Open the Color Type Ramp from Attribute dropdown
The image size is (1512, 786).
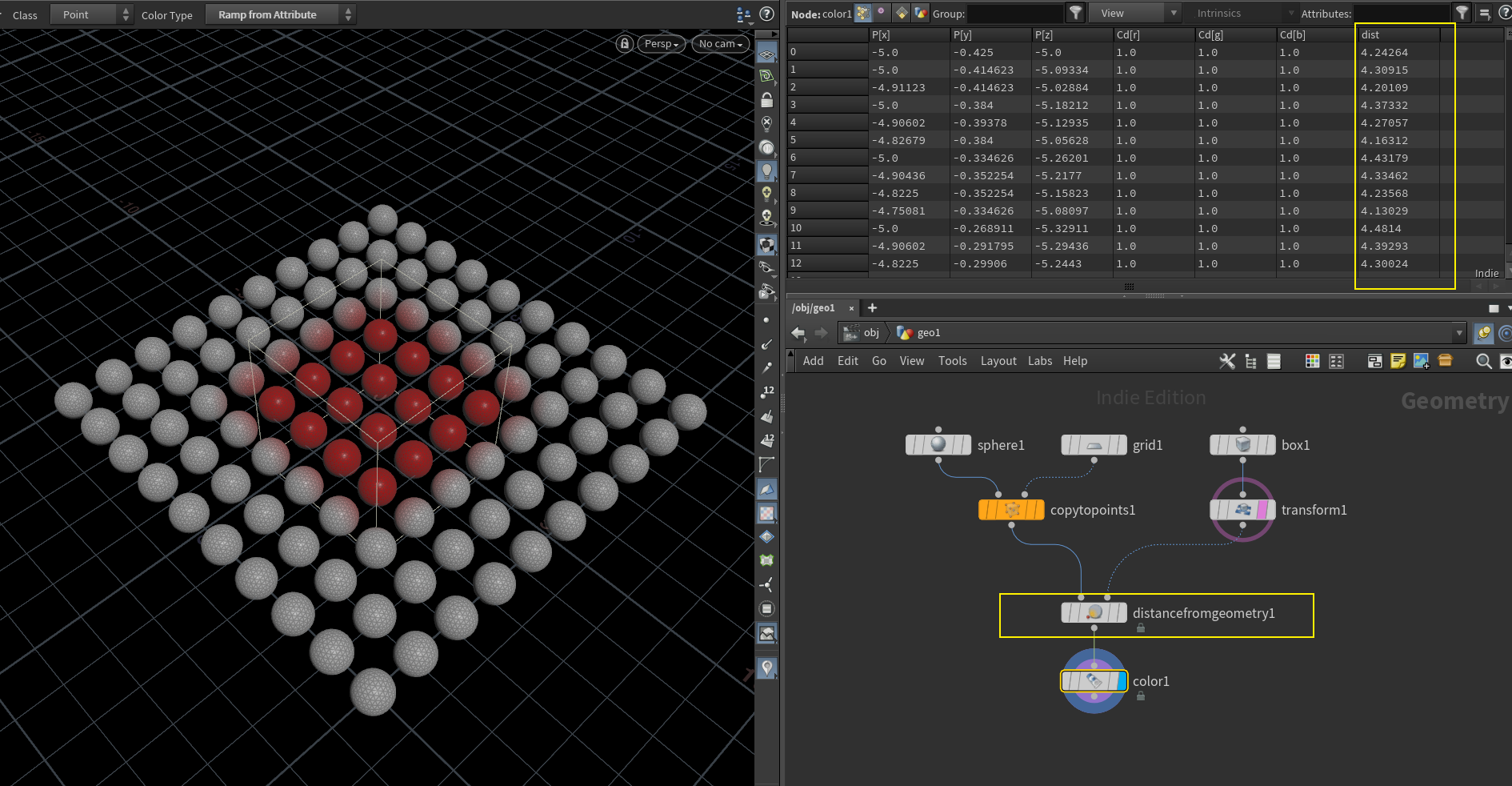280,14
